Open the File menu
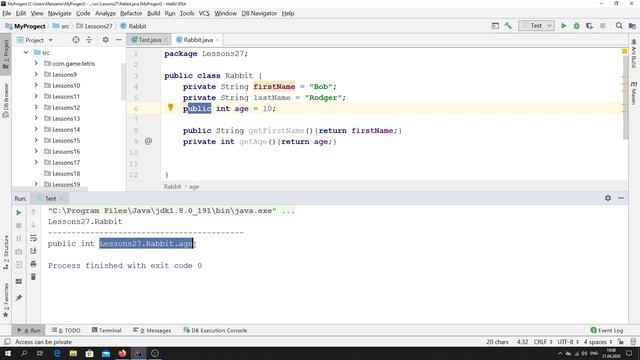The height and width of the screenshot is (360, 640). [7, 13]
